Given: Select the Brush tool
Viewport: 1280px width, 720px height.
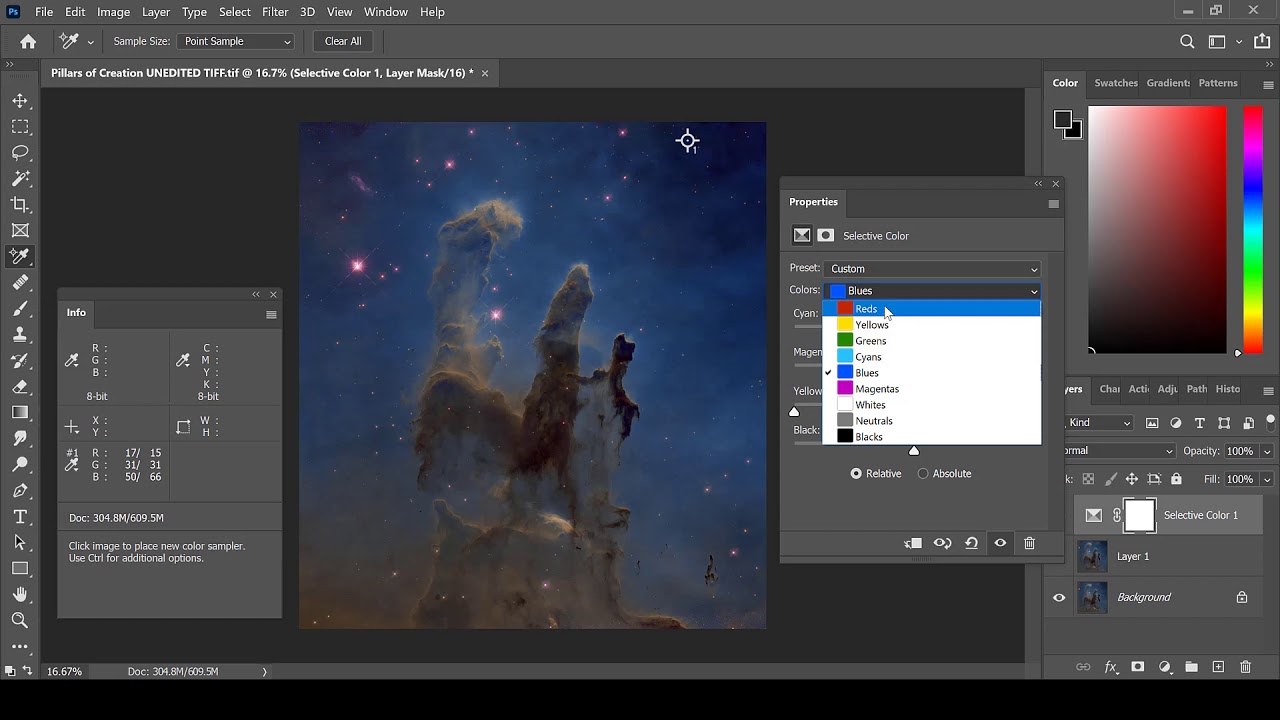Looking at the screenshot, I should (x=20, y=309).
